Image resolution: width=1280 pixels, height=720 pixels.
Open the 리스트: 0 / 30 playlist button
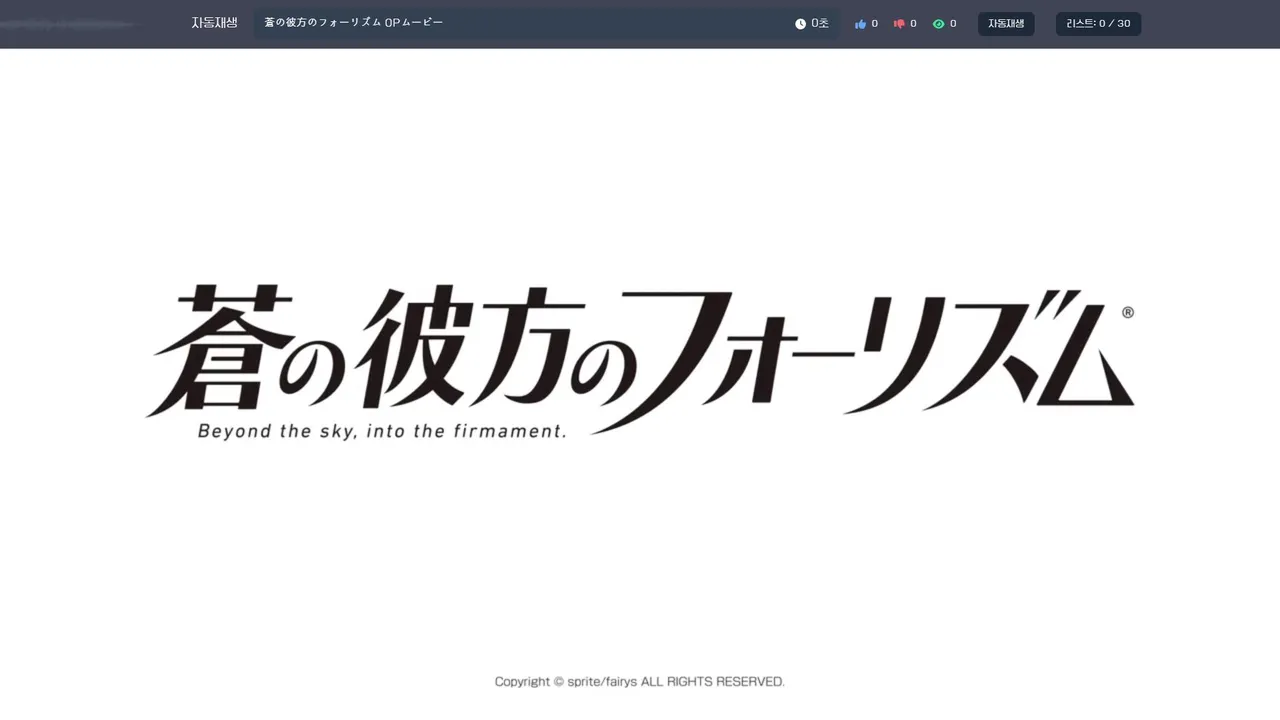[x=1098, y=24]
